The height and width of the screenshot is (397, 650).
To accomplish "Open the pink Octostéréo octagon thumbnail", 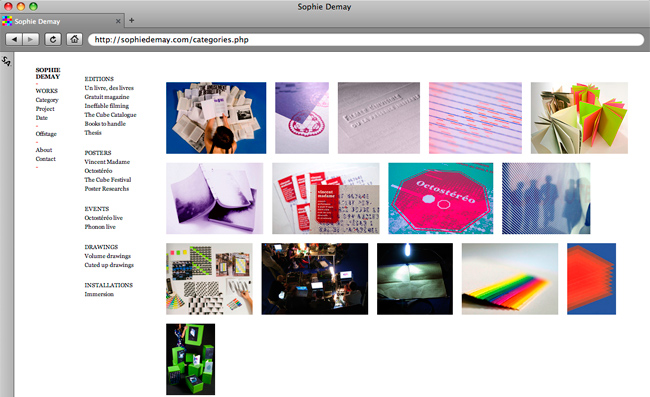I will (x=441, y=198).
